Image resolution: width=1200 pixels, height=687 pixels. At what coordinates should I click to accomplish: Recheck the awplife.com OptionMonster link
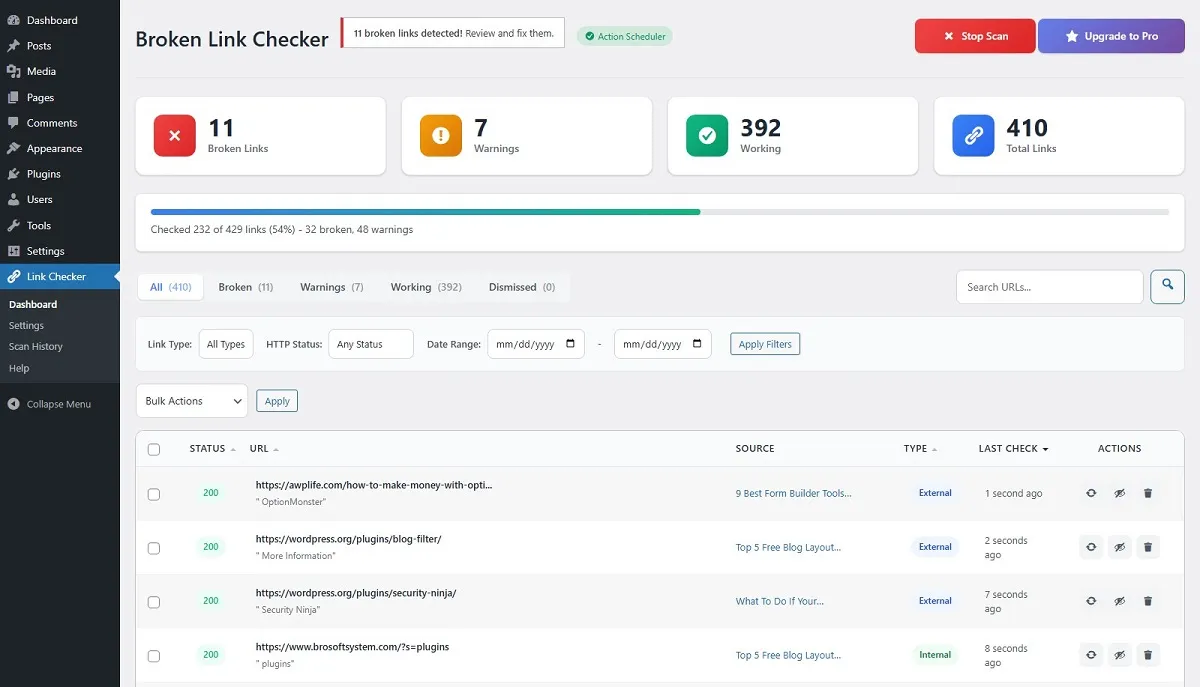point(1090,492)
